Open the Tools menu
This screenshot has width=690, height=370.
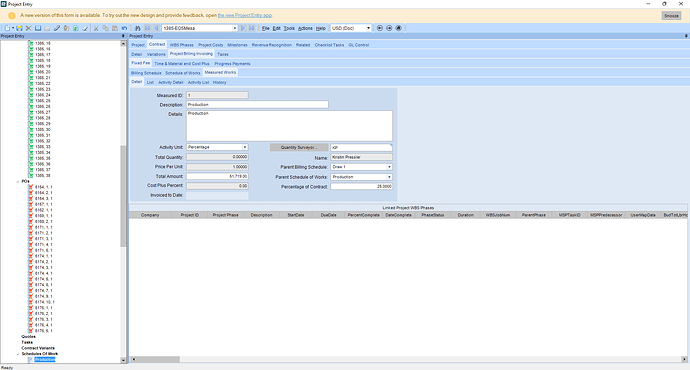pos(289,28)
